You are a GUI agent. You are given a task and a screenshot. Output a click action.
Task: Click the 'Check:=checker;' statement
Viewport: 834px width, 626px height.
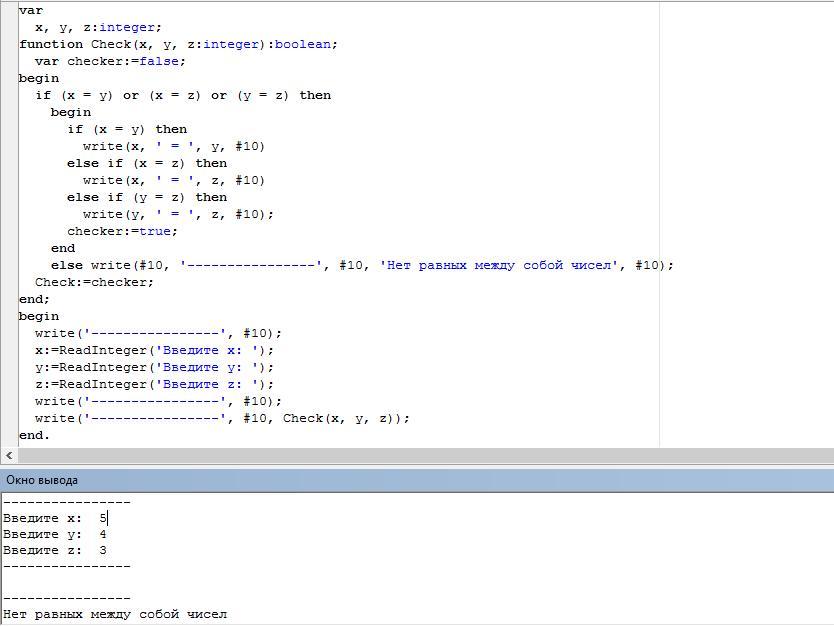94,282
